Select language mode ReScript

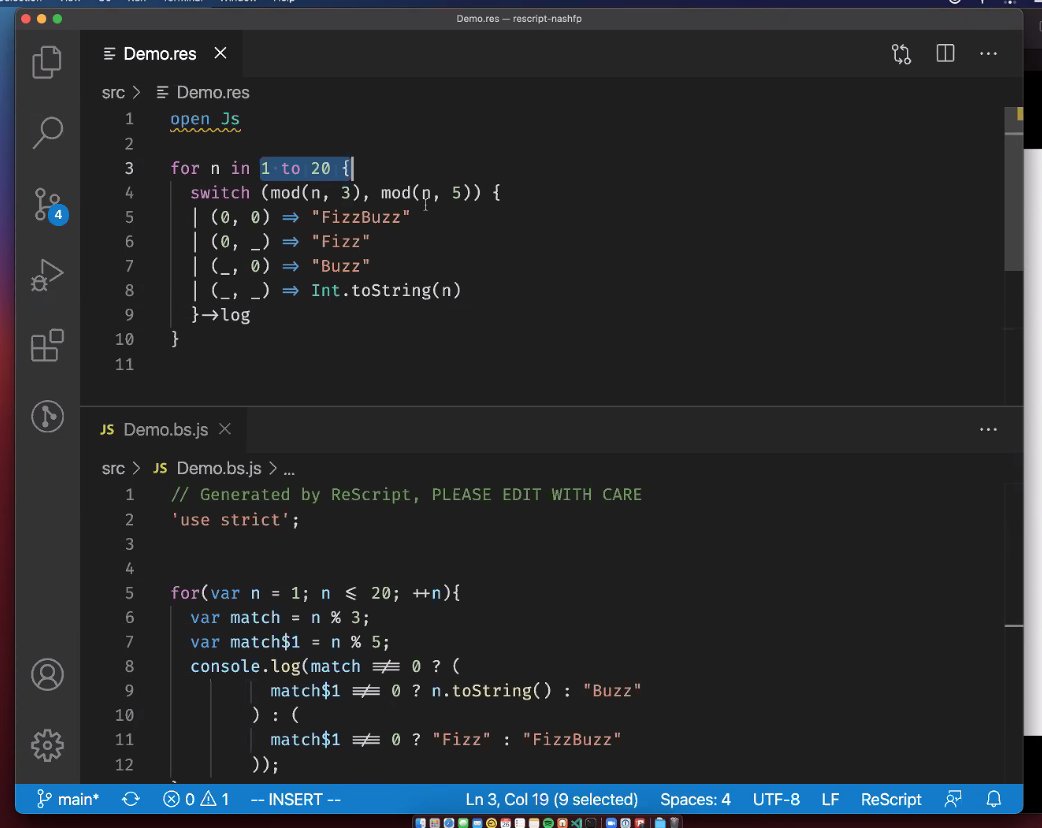pos(890,799)
